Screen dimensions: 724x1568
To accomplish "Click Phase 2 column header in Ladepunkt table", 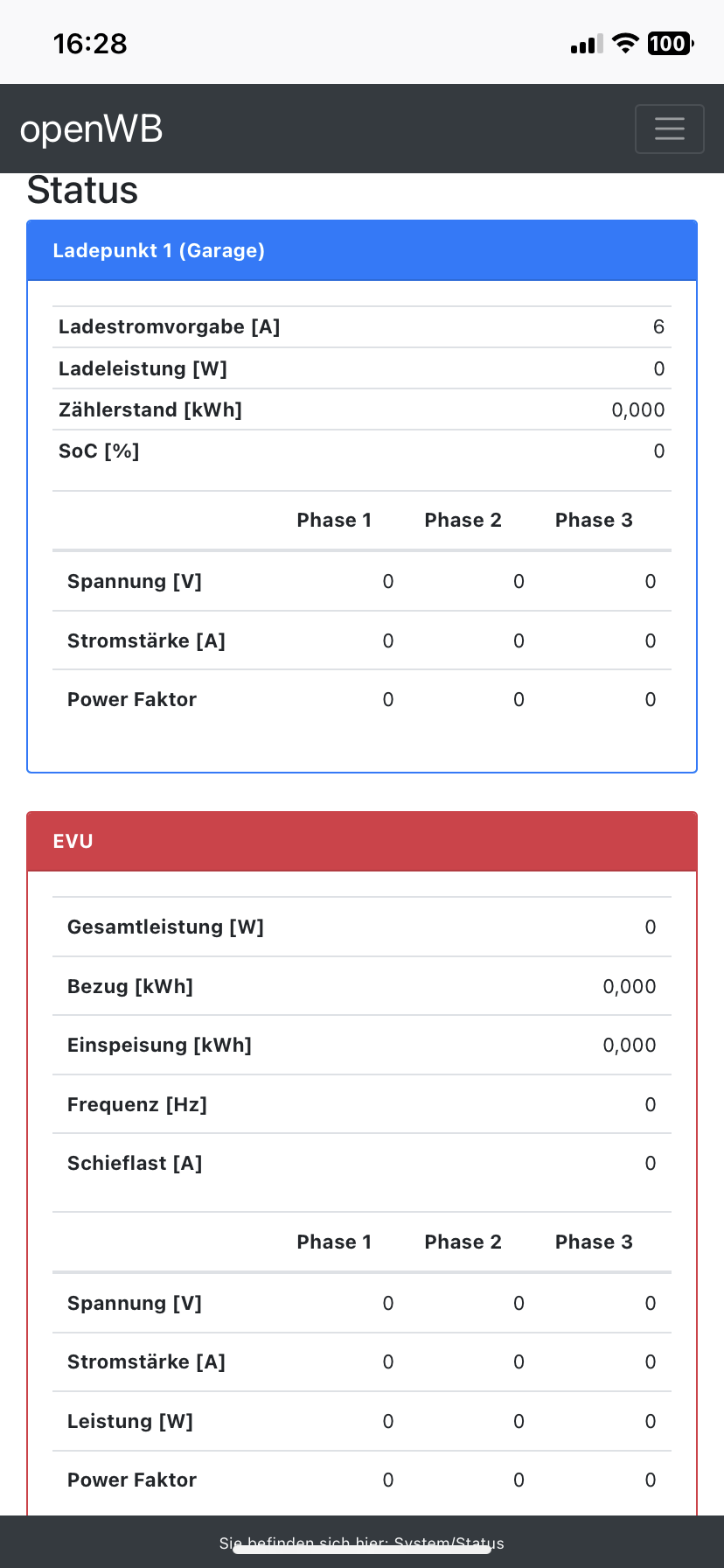I will tap(463, 521).
